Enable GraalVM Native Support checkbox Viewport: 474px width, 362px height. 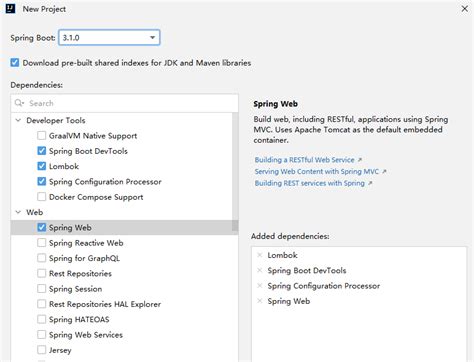click(42, 135)
